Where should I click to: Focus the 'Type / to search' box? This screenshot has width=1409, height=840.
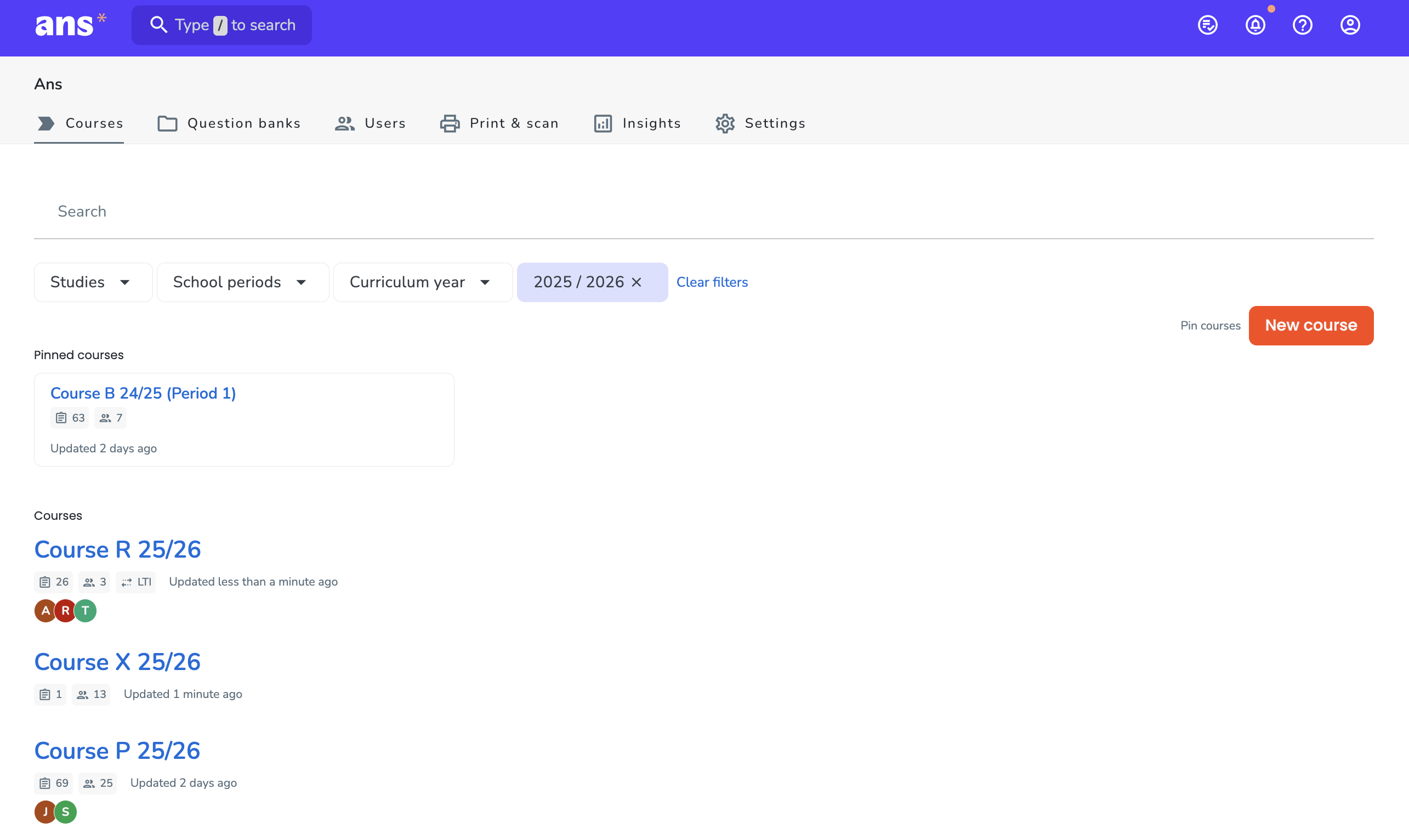click(222, 25)
